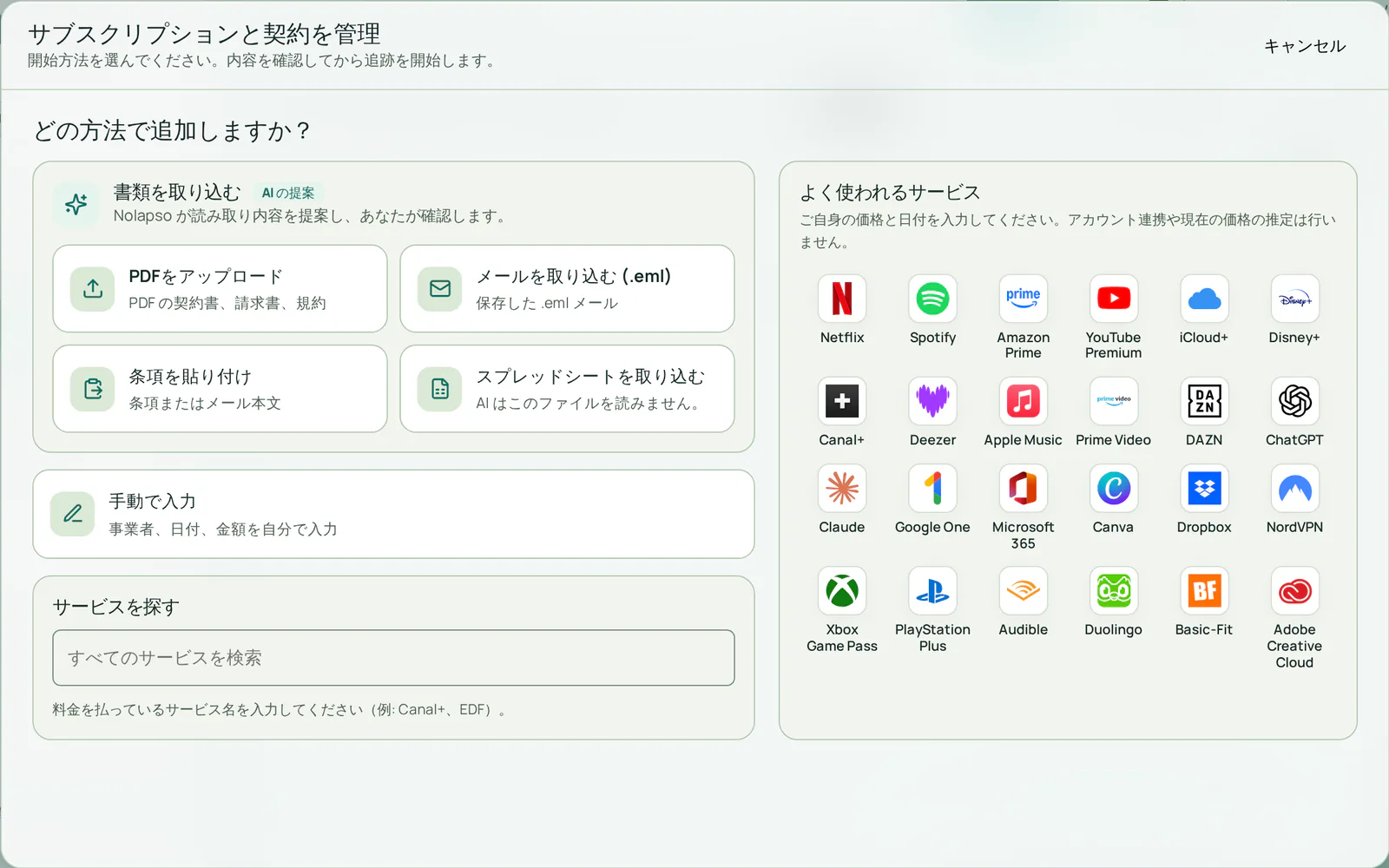The height and width of the screenshot is (868, 1389).
Task: Select the Canva service icon
Action: pyautogui.click(x=1114, y=488)
